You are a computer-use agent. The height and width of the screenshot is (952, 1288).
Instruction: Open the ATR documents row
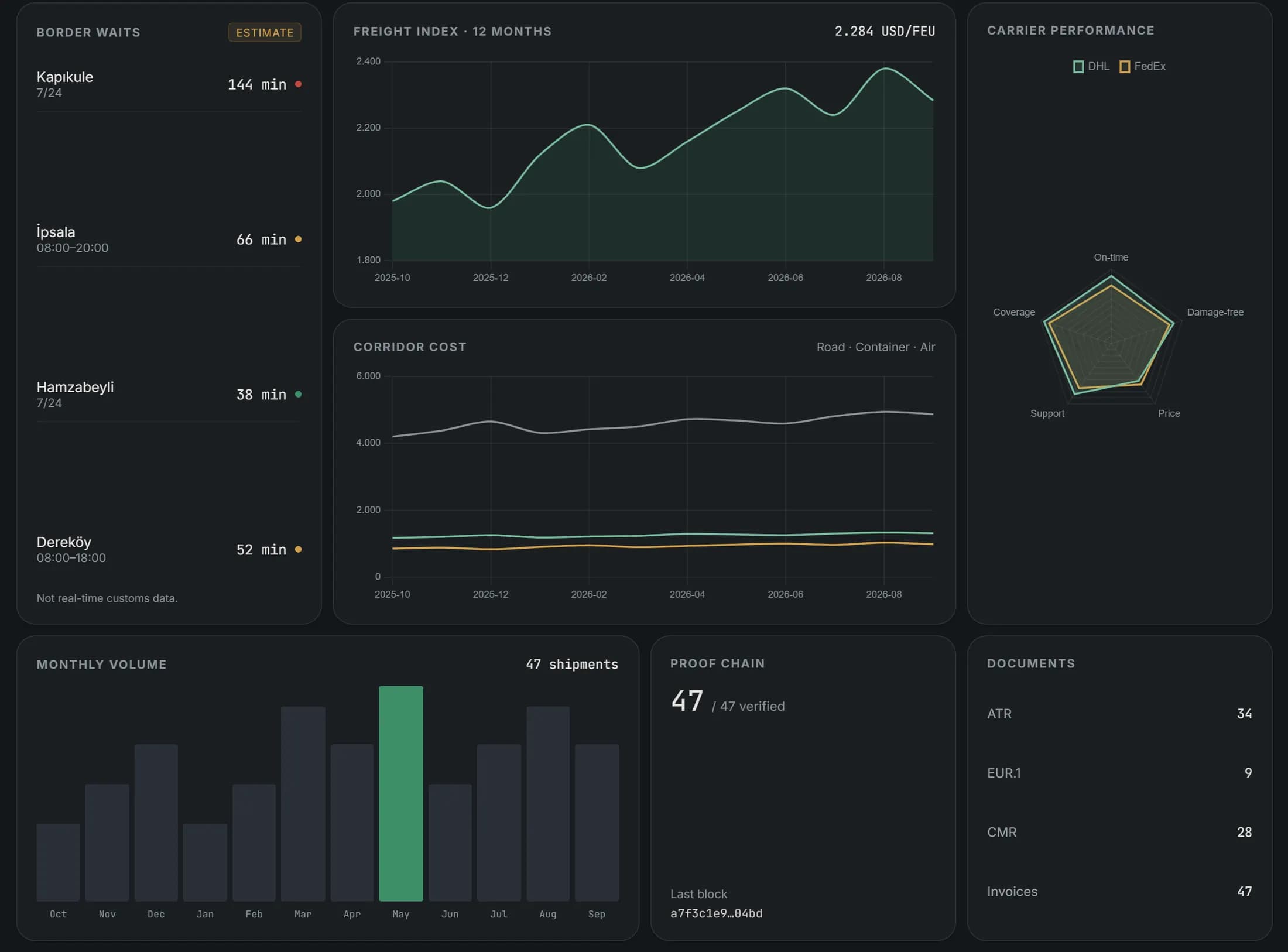pyautogui.click(x=1119, y=714)
